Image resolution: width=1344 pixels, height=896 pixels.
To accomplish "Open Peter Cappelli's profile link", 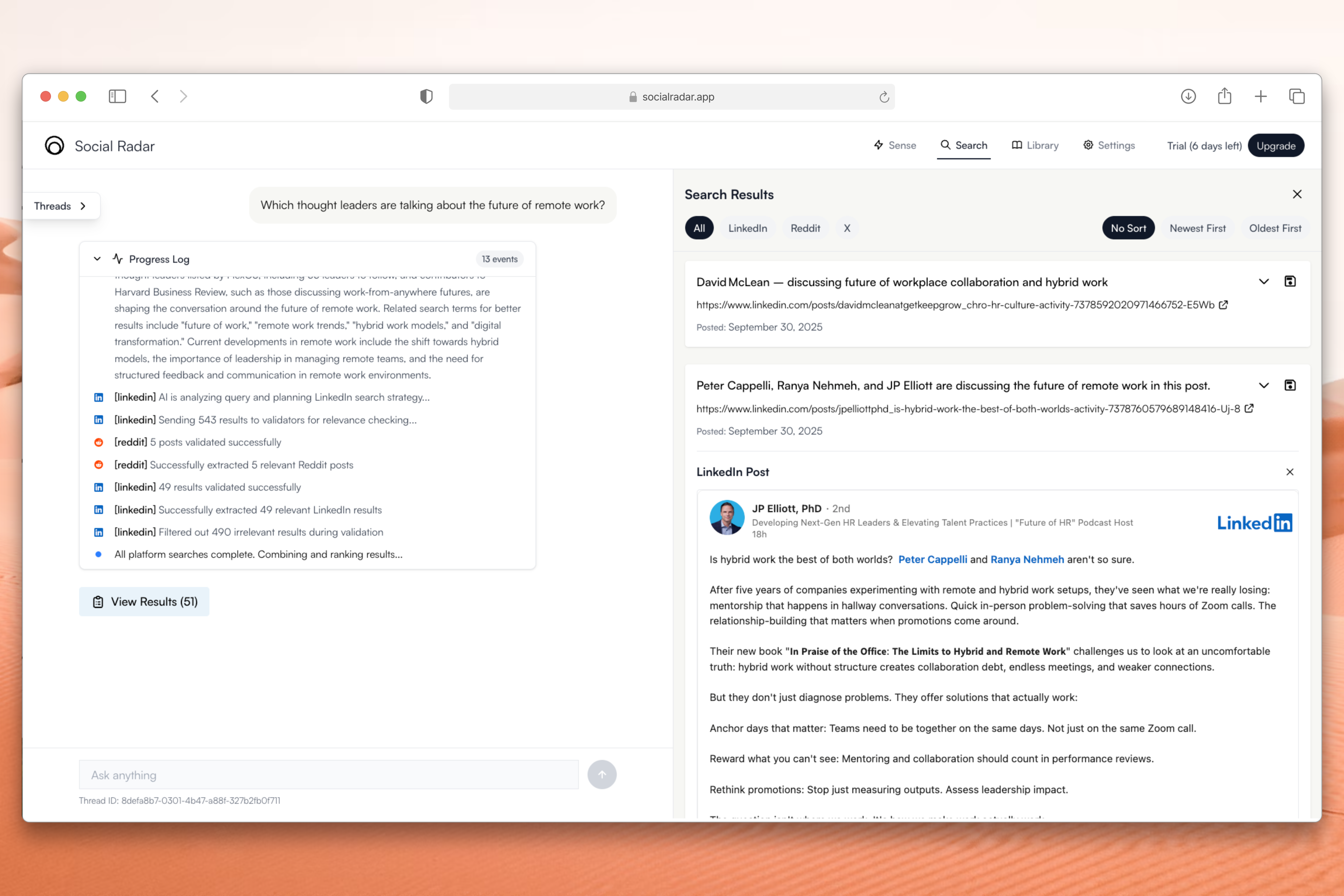I will click(x=933, y=560).
